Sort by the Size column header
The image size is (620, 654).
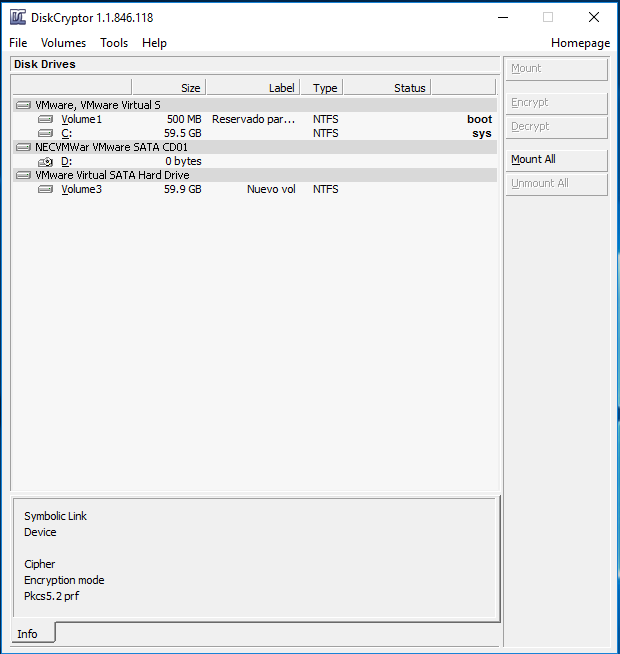(x=169, y=88)
